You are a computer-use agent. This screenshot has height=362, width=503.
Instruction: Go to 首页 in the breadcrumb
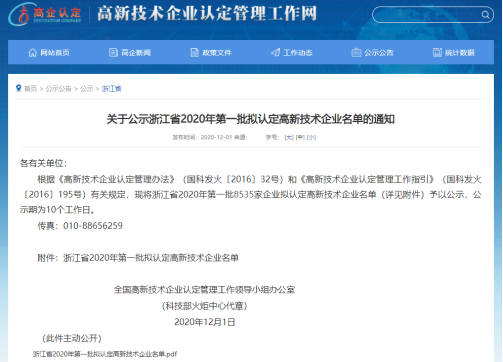click(31, 89)
